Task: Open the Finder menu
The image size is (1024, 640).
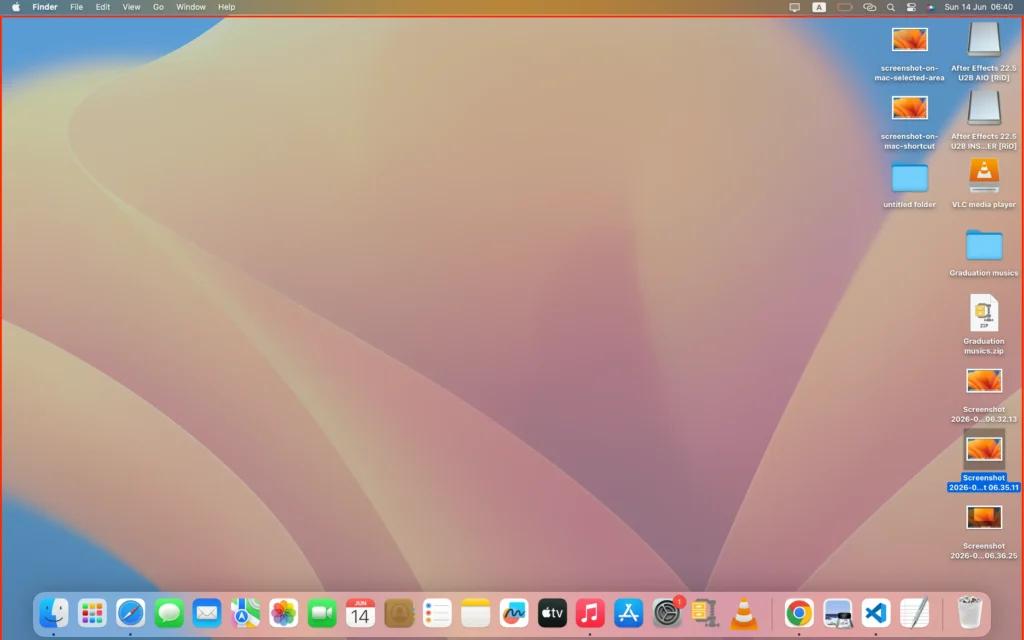Action: tap(45, 7)
